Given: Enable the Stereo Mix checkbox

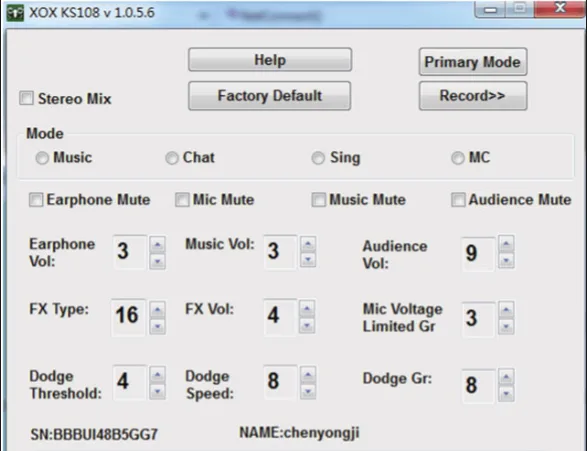Looking at the screenshot, I should (27, 98).
